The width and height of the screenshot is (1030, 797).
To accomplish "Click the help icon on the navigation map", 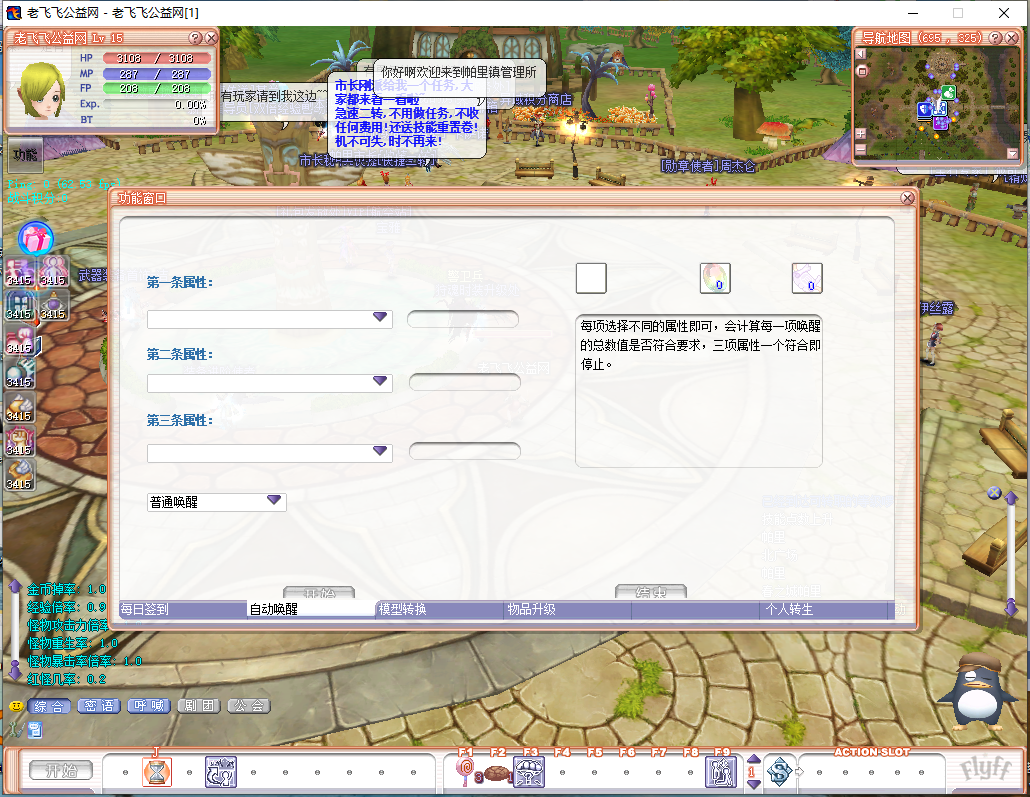I will coord(995,37).
